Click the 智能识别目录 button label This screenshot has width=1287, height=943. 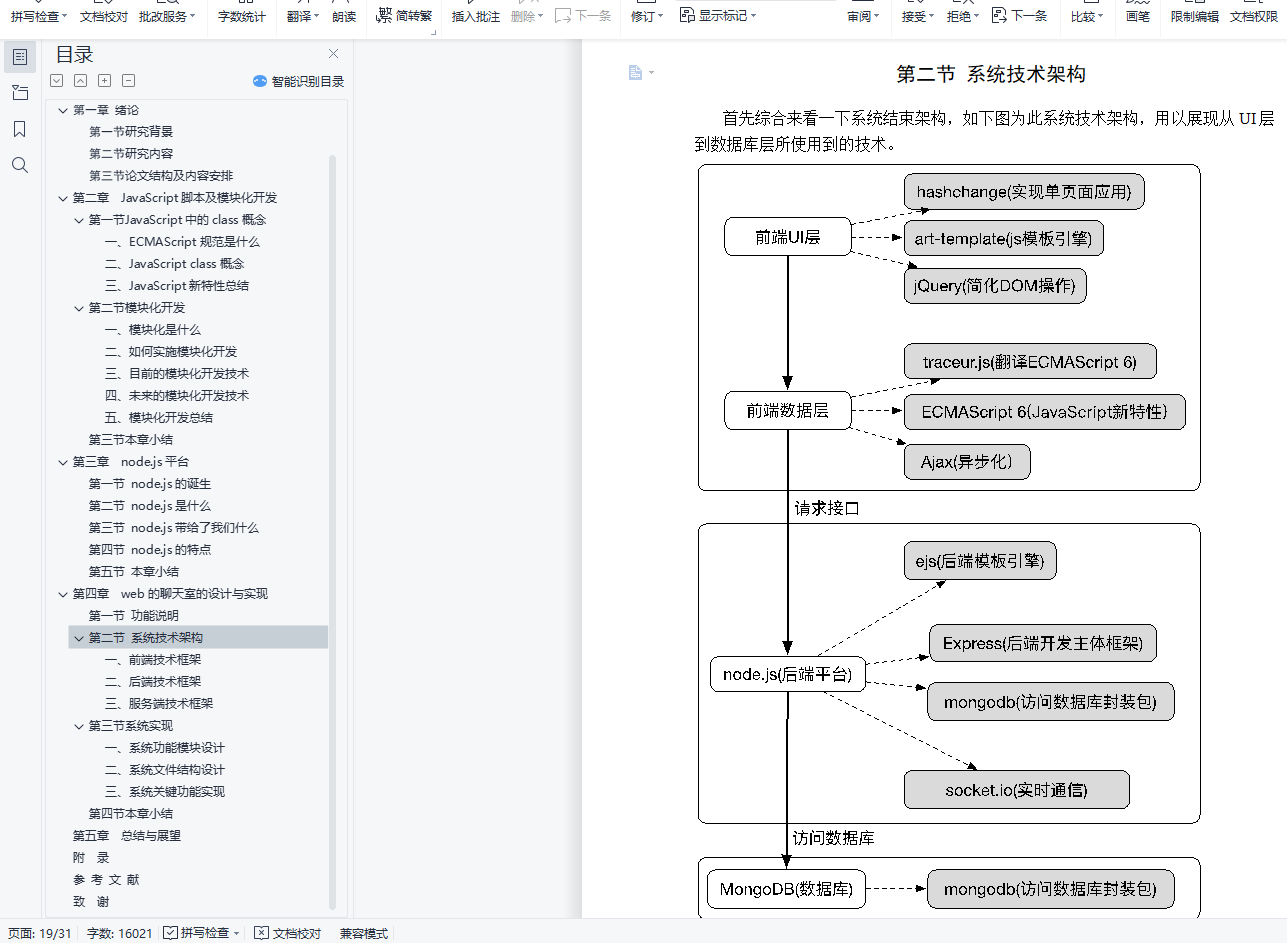pos(308,82)
